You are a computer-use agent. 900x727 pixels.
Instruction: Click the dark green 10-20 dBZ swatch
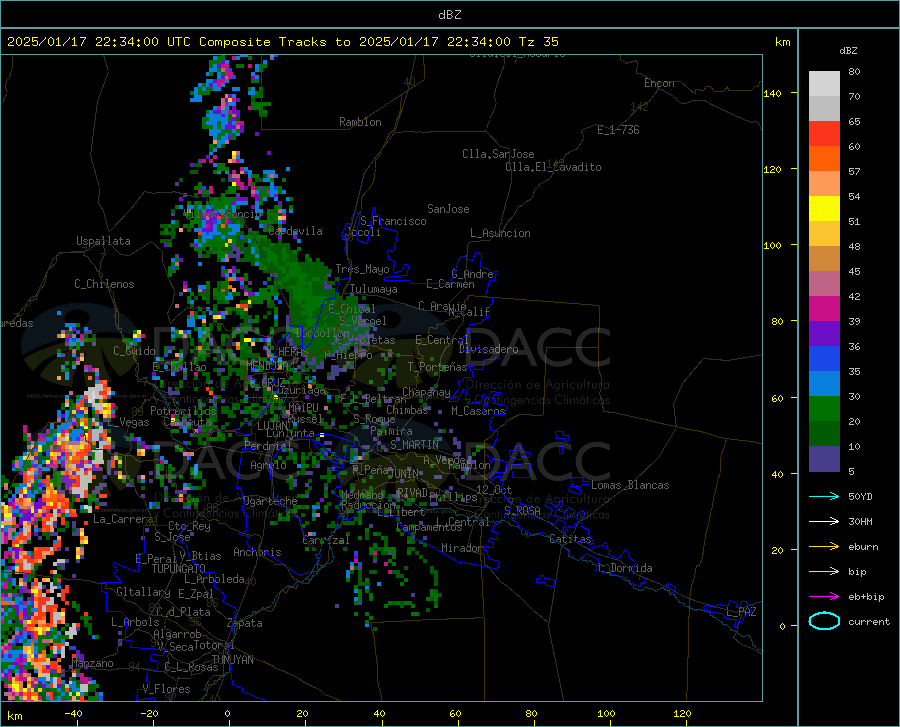click(x=824, y=434)
